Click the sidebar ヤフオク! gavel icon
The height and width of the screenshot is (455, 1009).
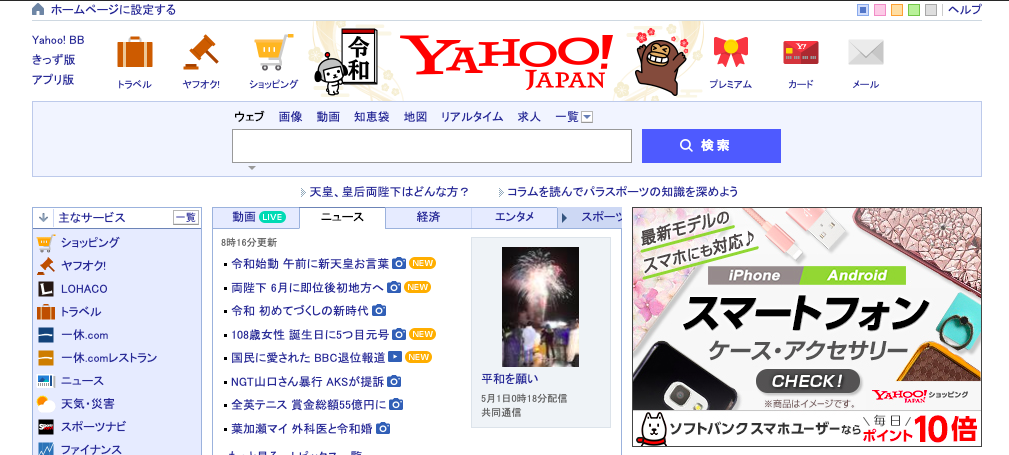(x=46, y=266)
